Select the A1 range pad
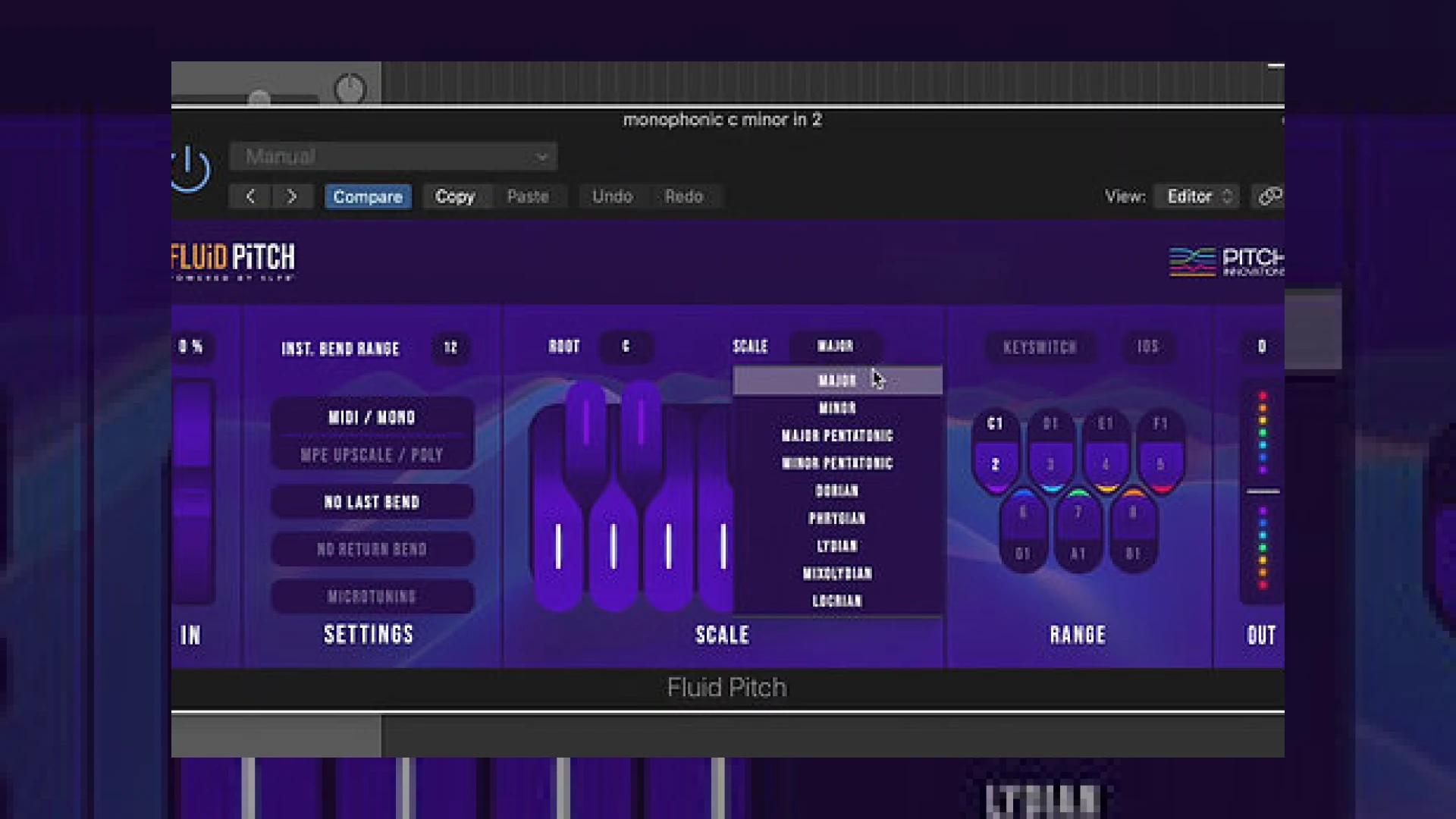The width and height of the screenshot is (1456, 819). pyautogui.click(x=1078, y=531)
